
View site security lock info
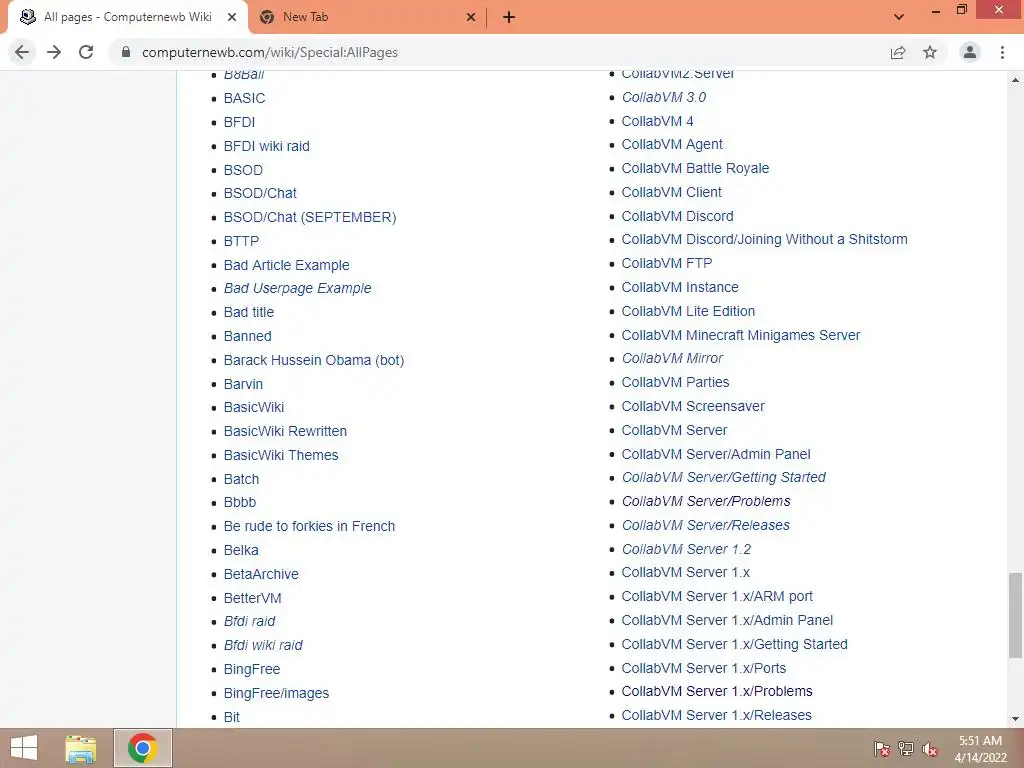click(x=126, y=52)
